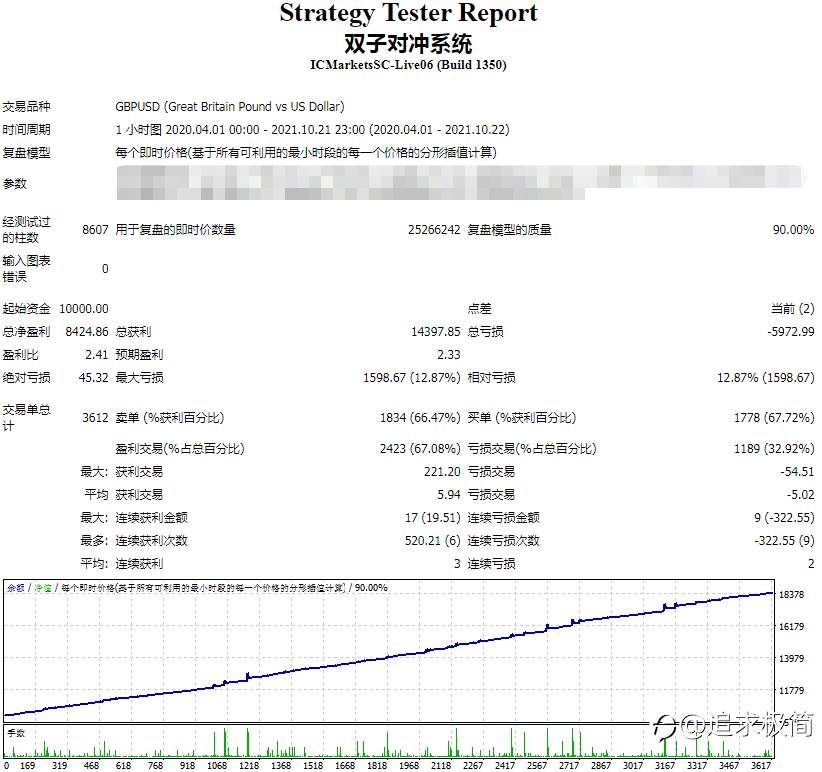Viewport: 822px width, 772px height.
Task: Click the 参数 label
Action: pos(15,183)
